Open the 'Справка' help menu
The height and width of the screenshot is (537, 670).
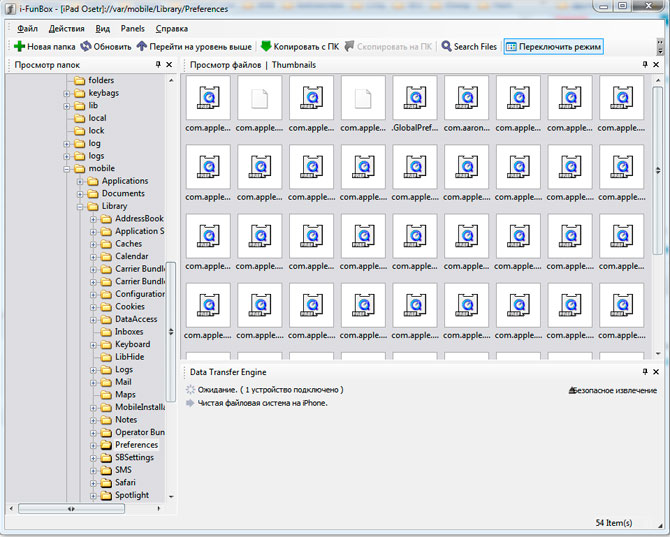(171, 29)
